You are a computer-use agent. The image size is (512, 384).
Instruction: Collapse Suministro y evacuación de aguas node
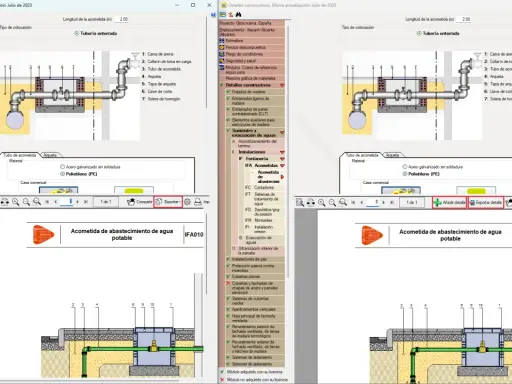(x=282, y=133)
